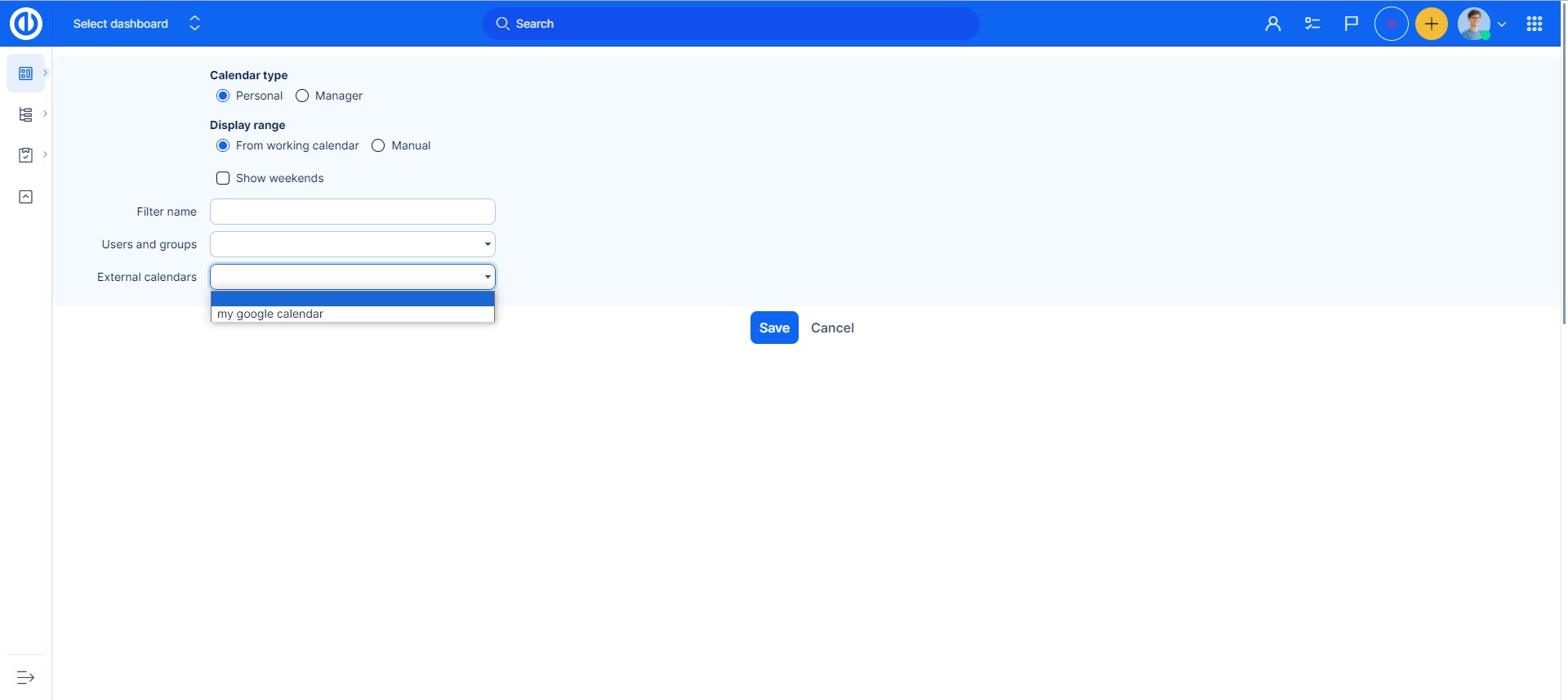Click the yellow plus add button

[x=1431, y=24]
